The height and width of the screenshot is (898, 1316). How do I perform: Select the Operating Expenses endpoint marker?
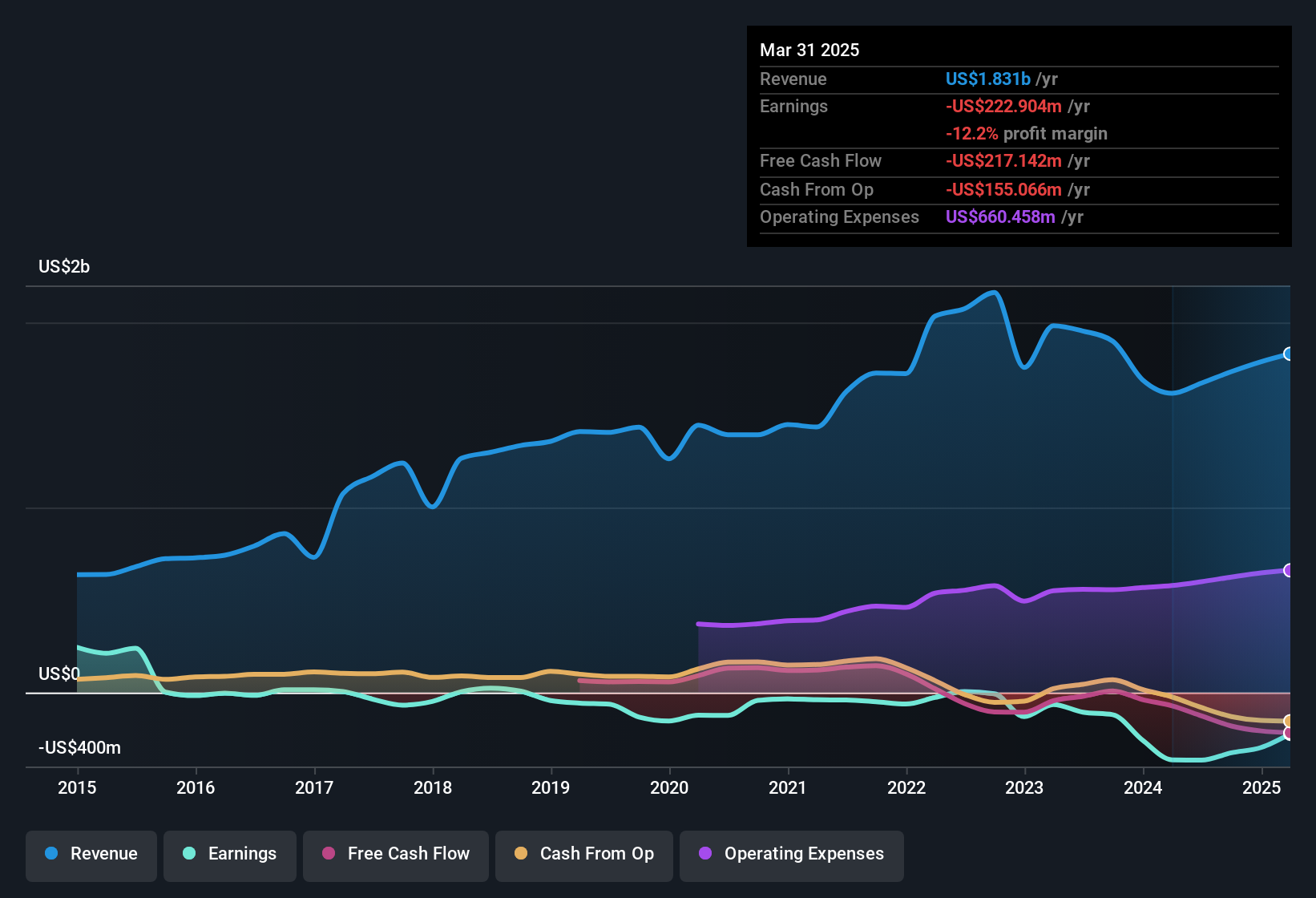1289,569
